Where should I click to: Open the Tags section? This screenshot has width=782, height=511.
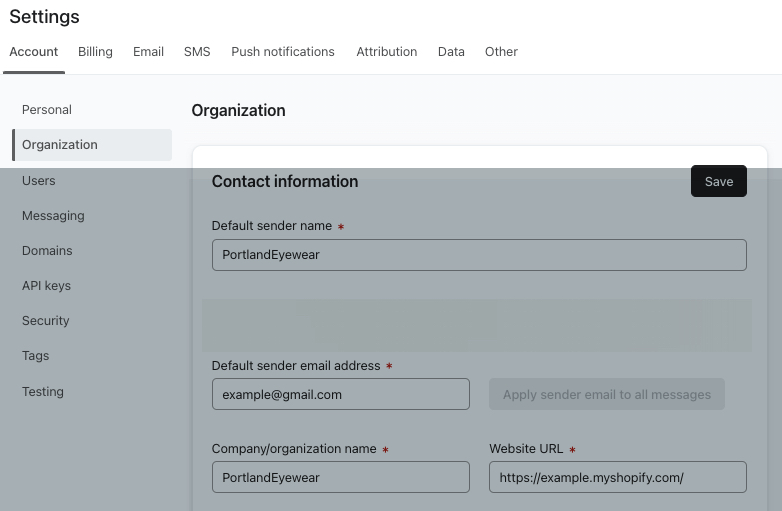(35, 356)
